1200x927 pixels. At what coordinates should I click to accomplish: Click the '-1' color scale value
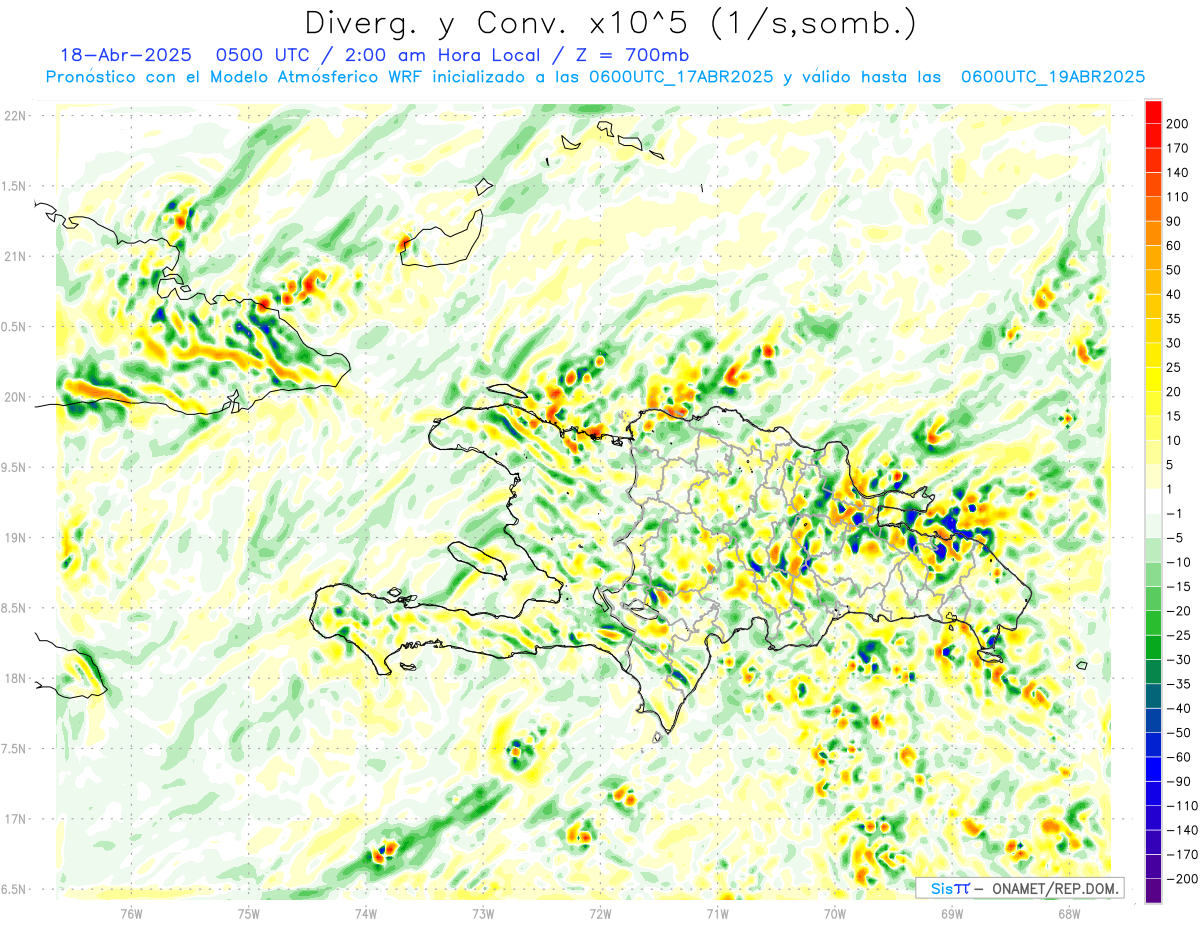pyautogui.click(x=1175, y=514)
